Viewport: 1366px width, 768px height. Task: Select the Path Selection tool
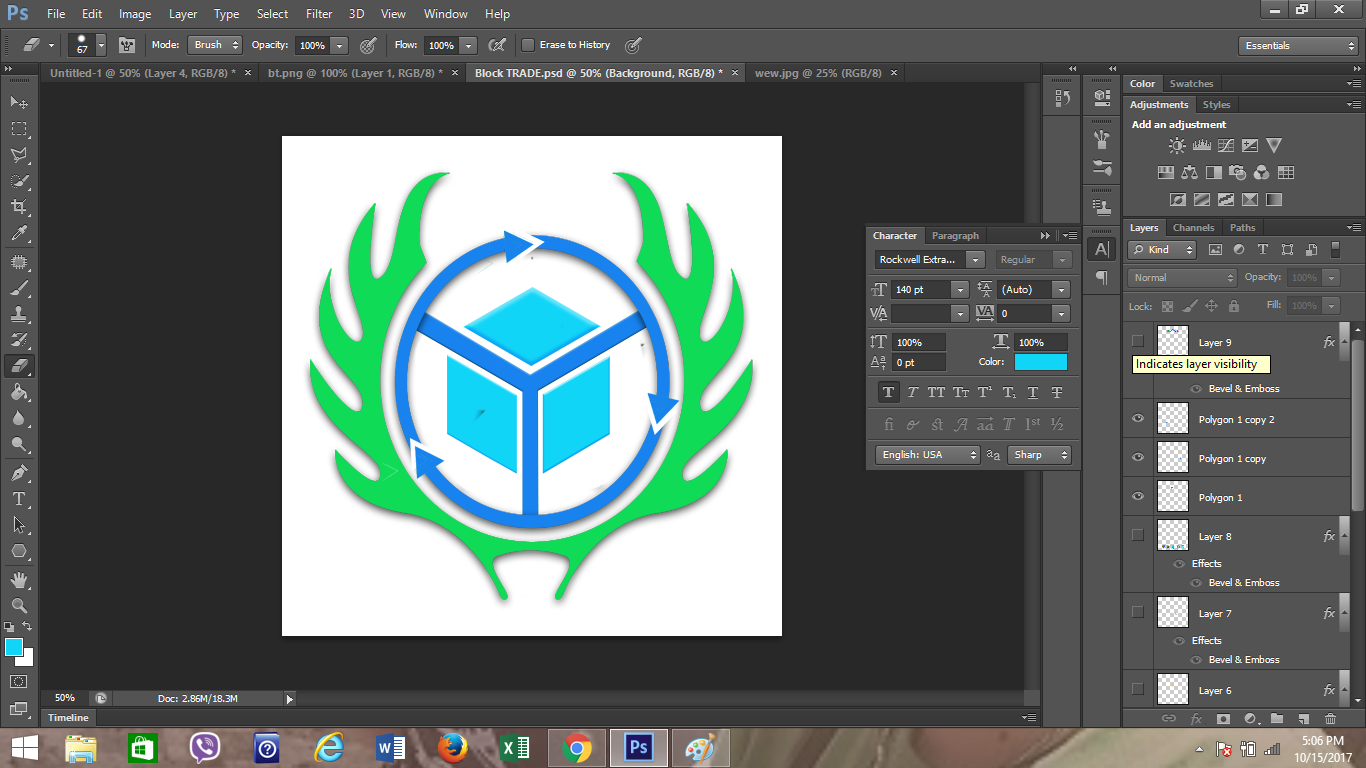(x=19, y=524)
